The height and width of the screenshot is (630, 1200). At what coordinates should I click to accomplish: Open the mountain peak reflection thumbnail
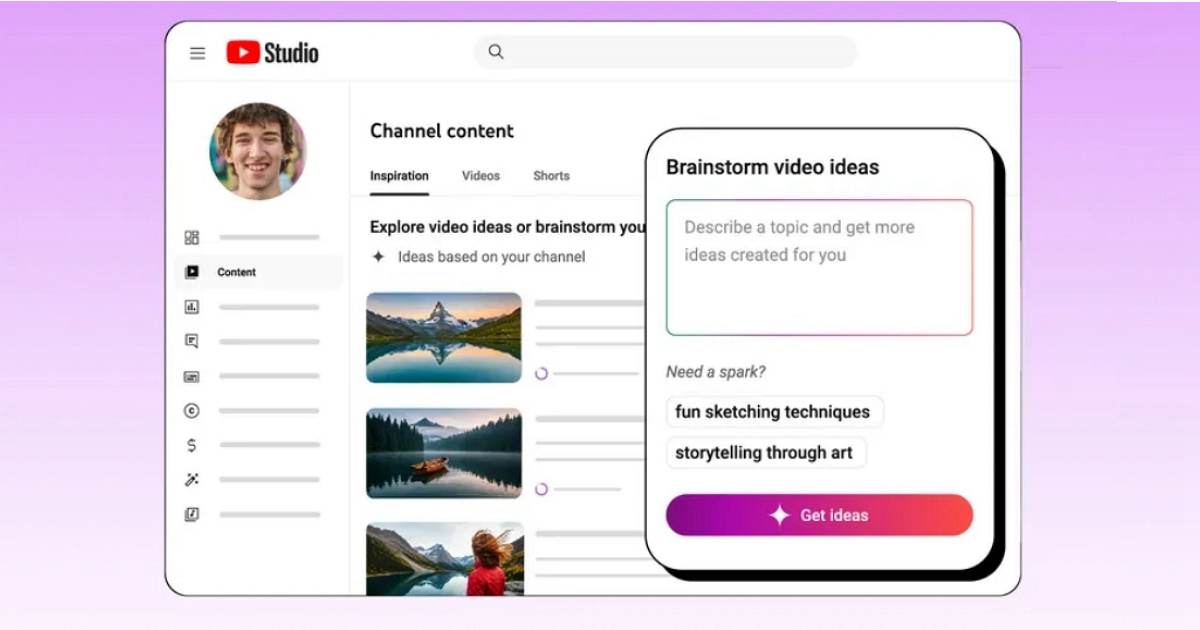click(443, 337)
